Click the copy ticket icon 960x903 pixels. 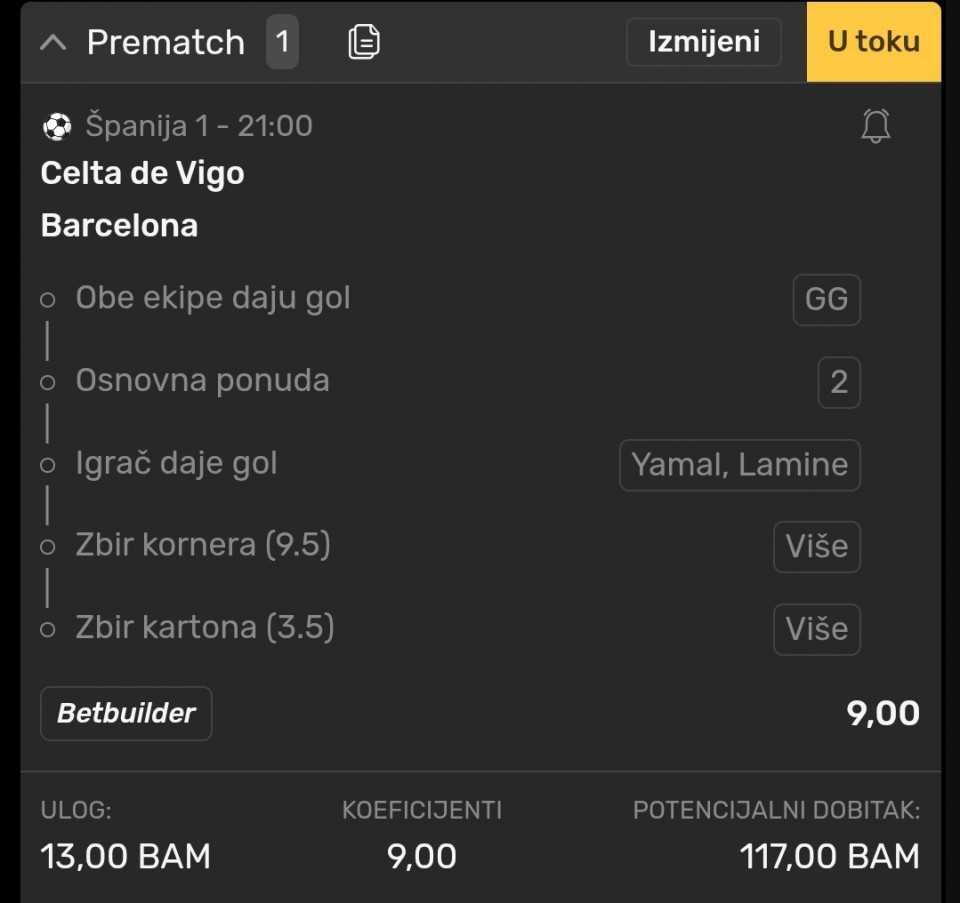coord(364,42)
